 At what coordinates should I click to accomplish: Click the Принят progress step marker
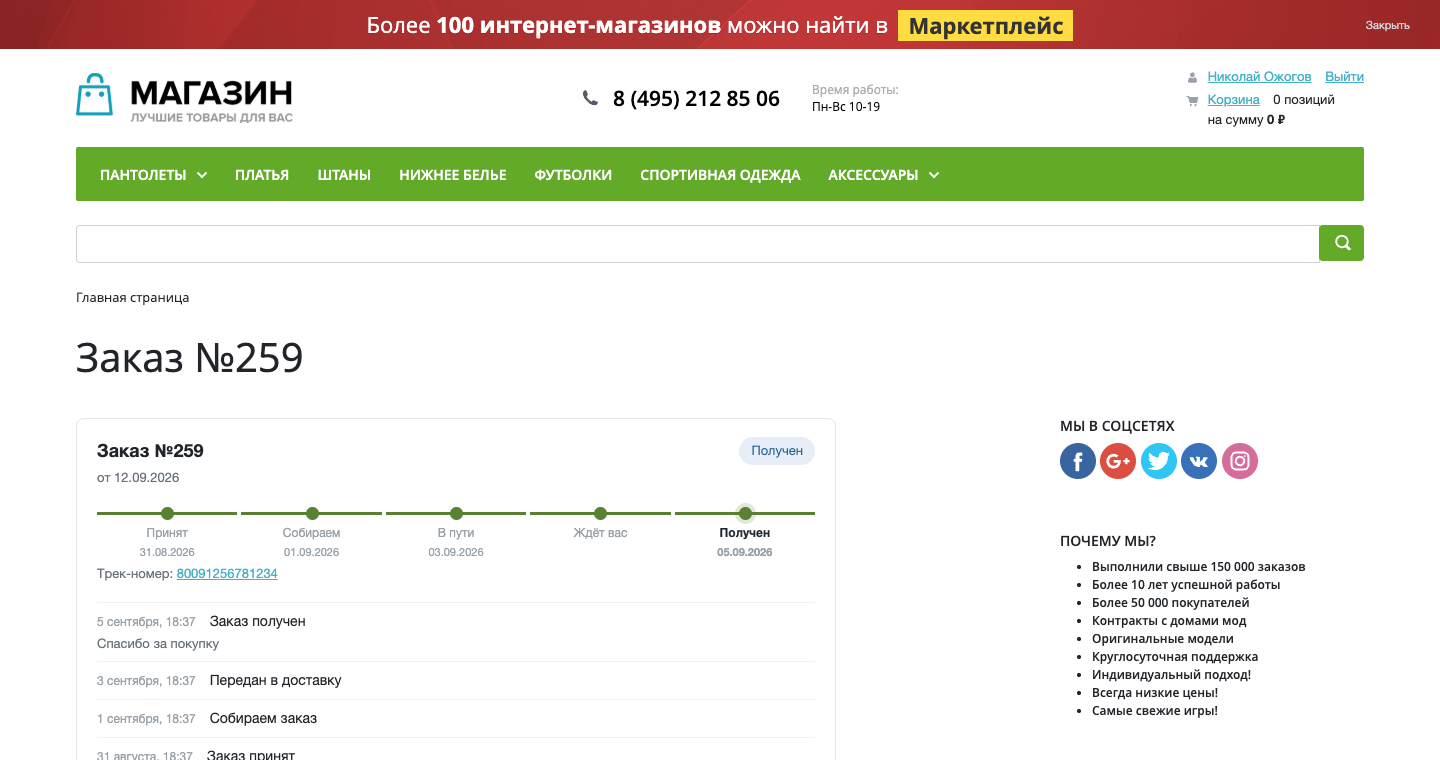pos(167,514)
